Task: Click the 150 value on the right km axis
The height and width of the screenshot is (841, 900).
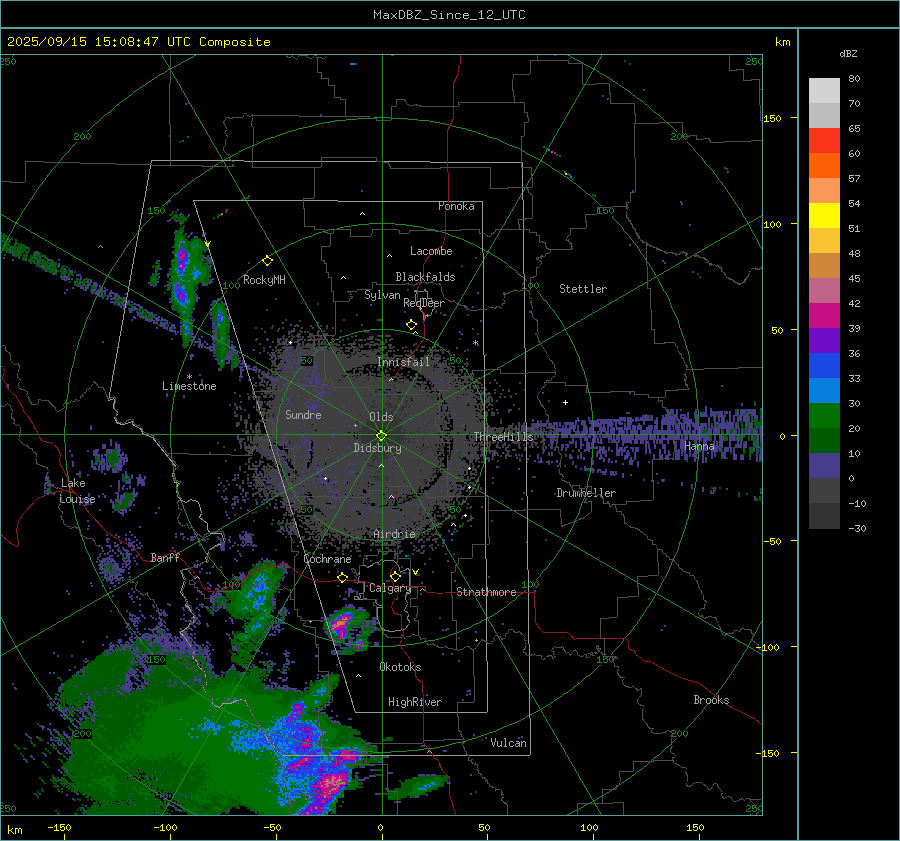Action: click(x=772, y=118)
